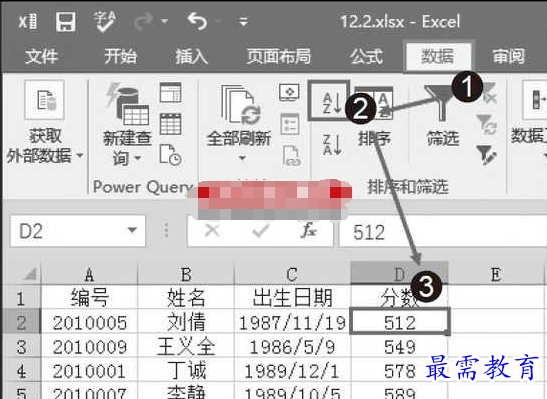The width and height of the screenshot is (547, 399).
Task: Click the 新建查询 icon
Action: pyautogui.click(x=127, y=104)
